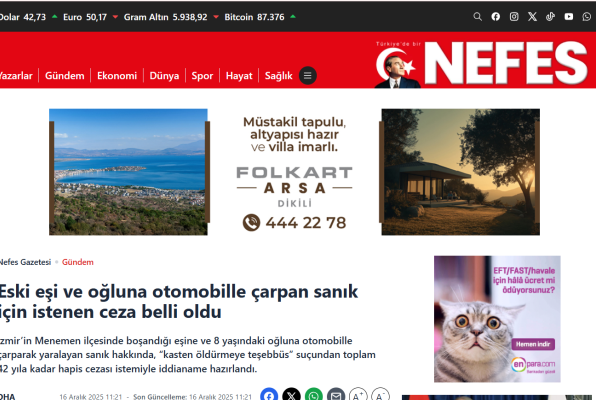Share the article by email

(x=336, y=395)
